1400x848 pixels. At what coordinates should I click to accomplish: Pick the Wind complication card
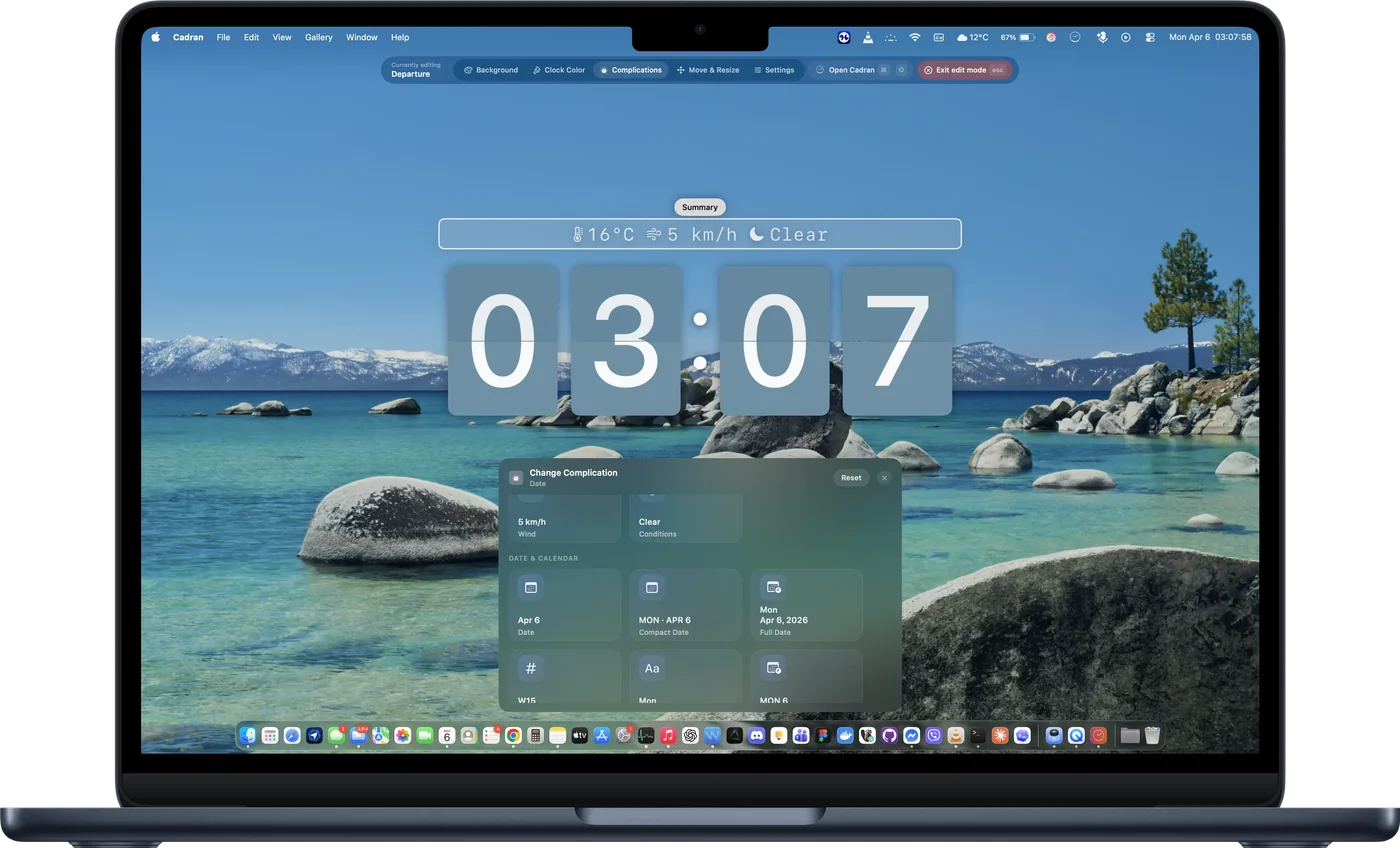click(x=564, y=519)
